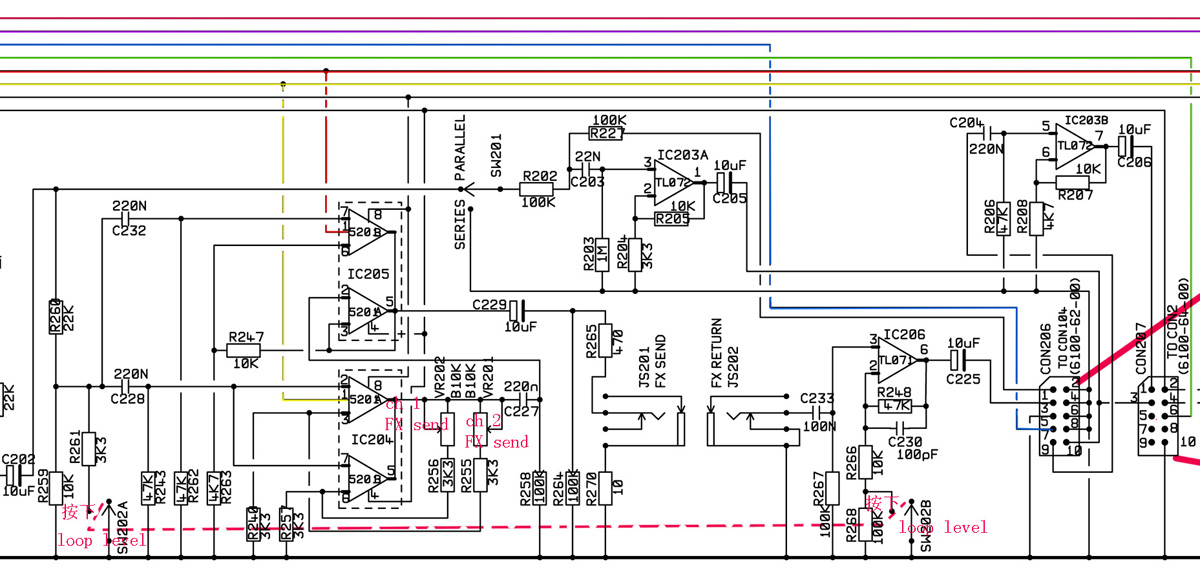Viewport: 1200px width, 578px height.
Task: Select resistor R205 10K feedback box
Action: 673,218
